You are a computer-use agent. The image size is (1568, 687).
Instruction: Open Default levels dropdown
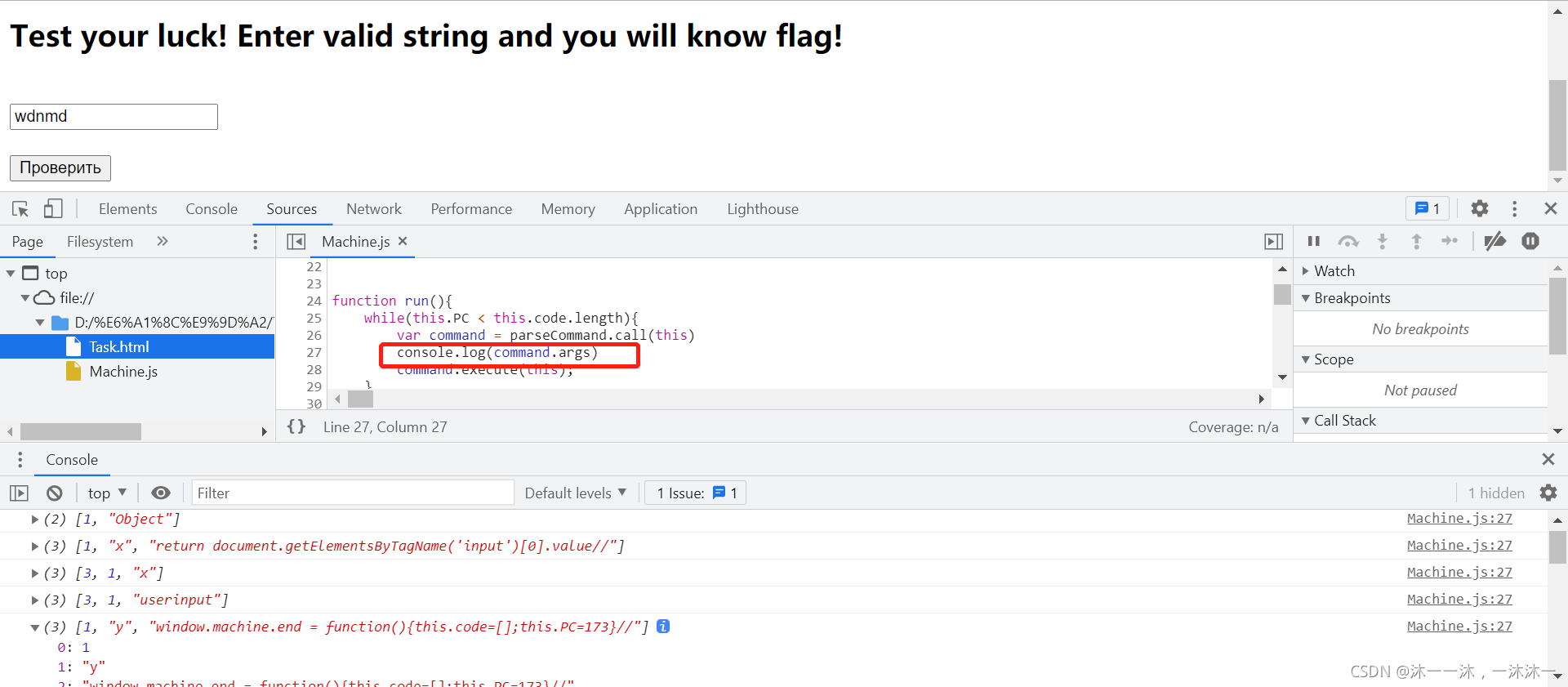575,493
